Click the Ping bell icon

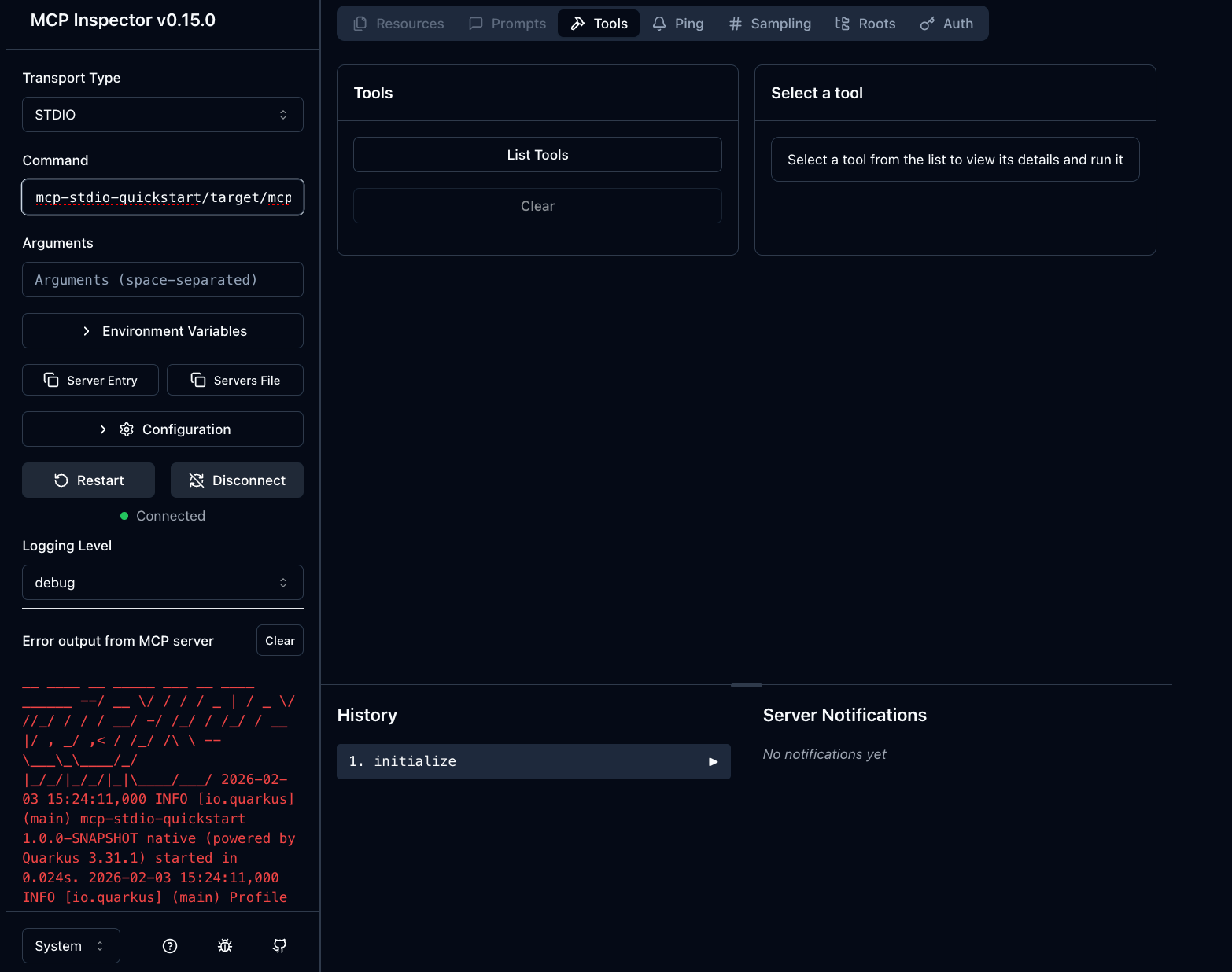(659, 23)
